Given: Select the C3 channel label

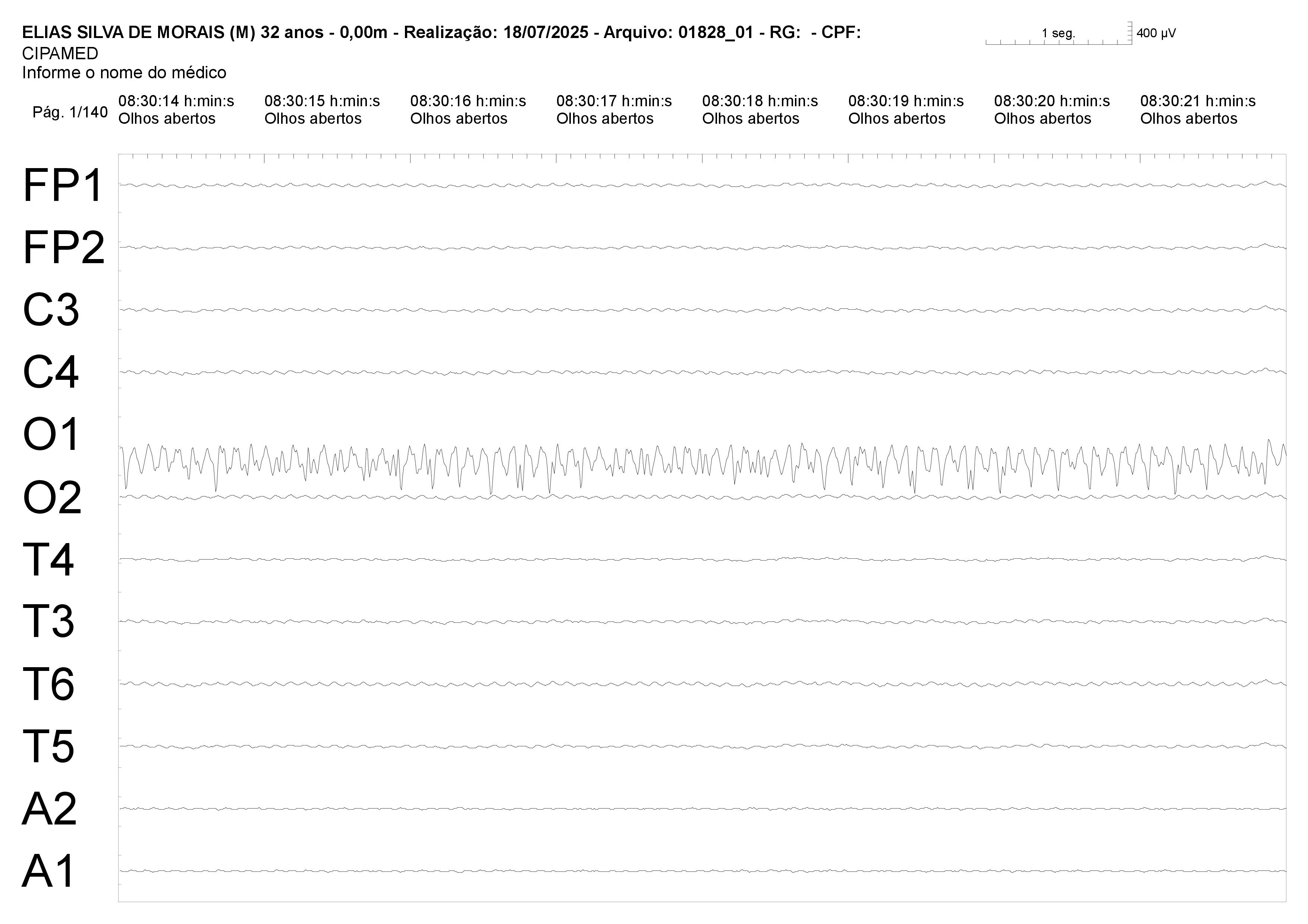Looking at the screenshot, I should pyautogui.click(x=51, y=310).
